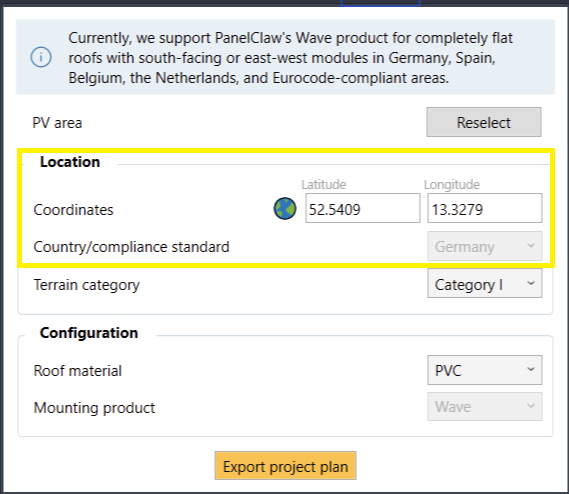Viewport: 569px width, 494px height.
Task: Click the chevron of the Category I dropdown
Action: pyautogui.click(x=531, y=283)
